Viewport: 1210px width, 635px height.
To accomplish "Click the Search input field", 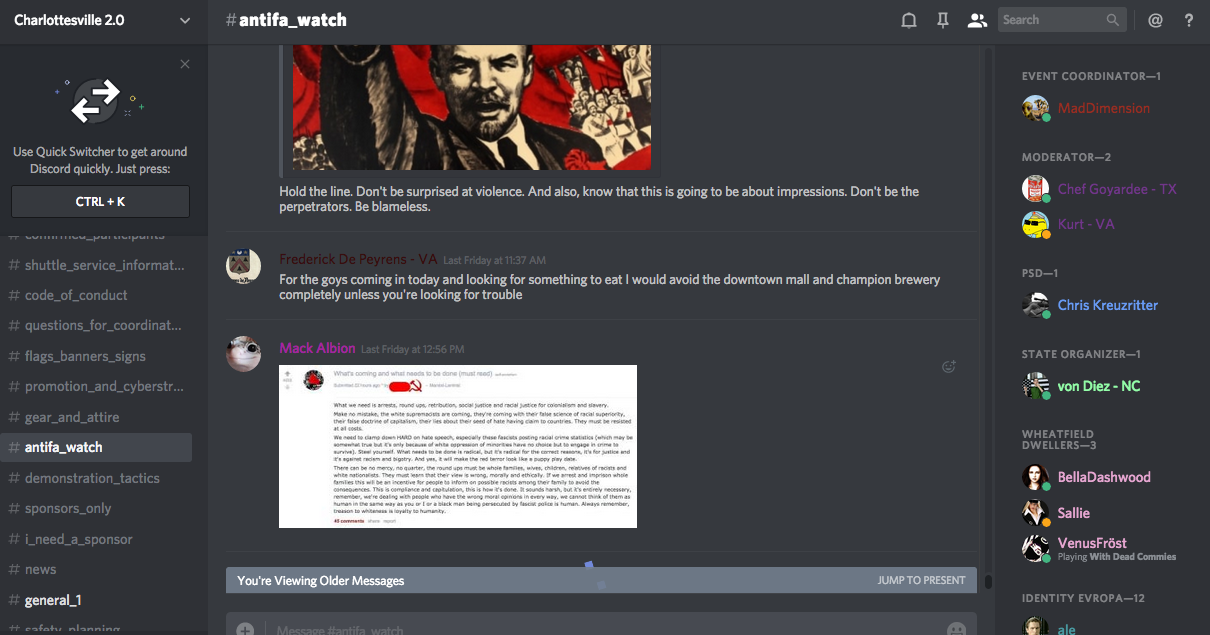I will tap(1062, 20).
